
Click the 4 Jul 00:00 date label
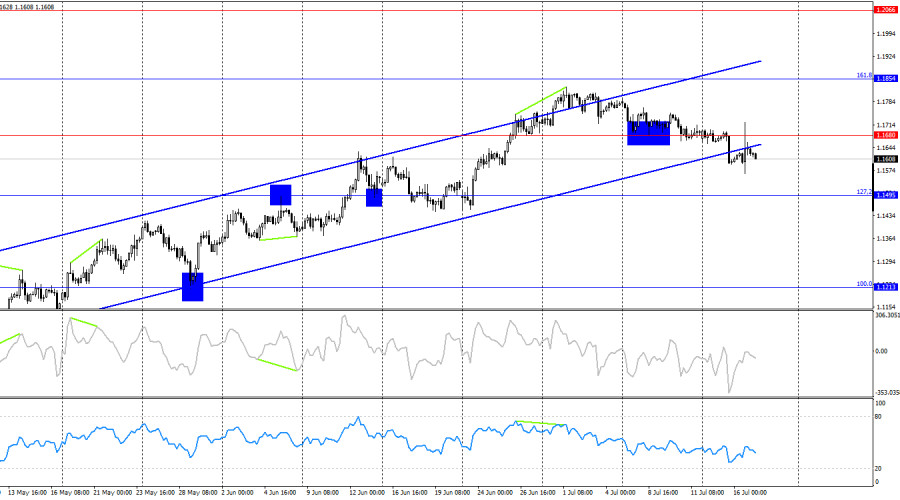(x=620, y=493)
